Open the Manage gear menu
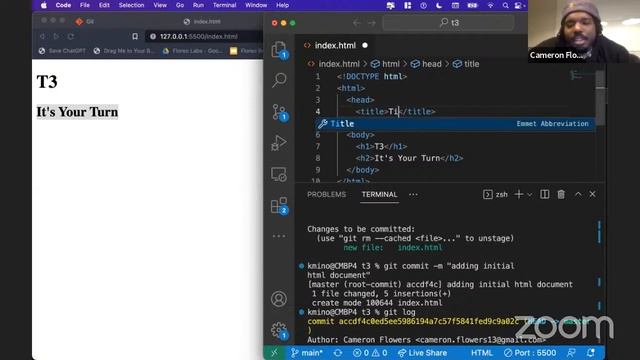The image size is (640, 360). coord(279,330)
